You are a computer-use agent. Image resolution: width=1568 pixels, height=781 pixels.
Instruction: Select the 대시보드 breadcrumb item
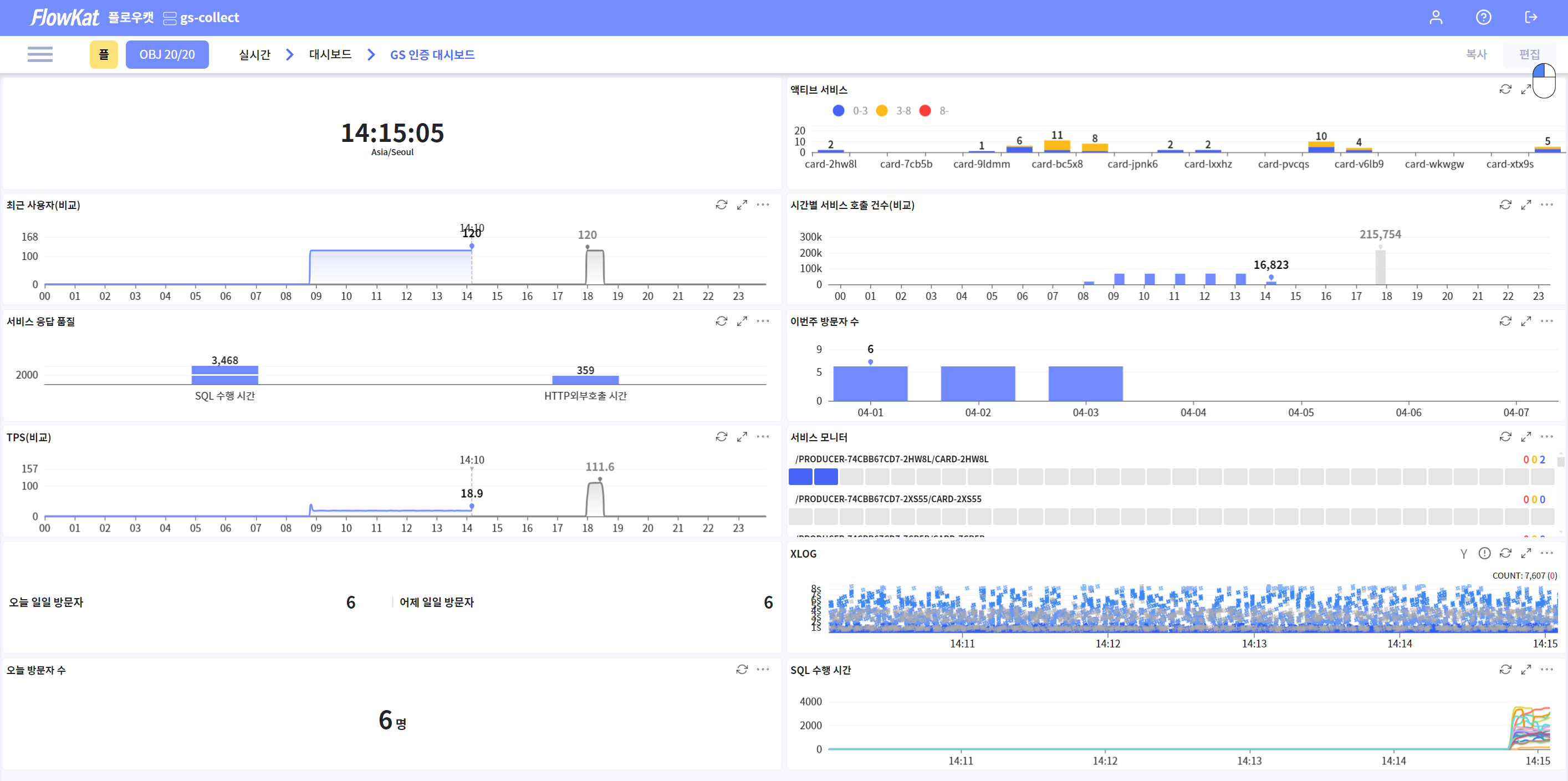[330, 54]
